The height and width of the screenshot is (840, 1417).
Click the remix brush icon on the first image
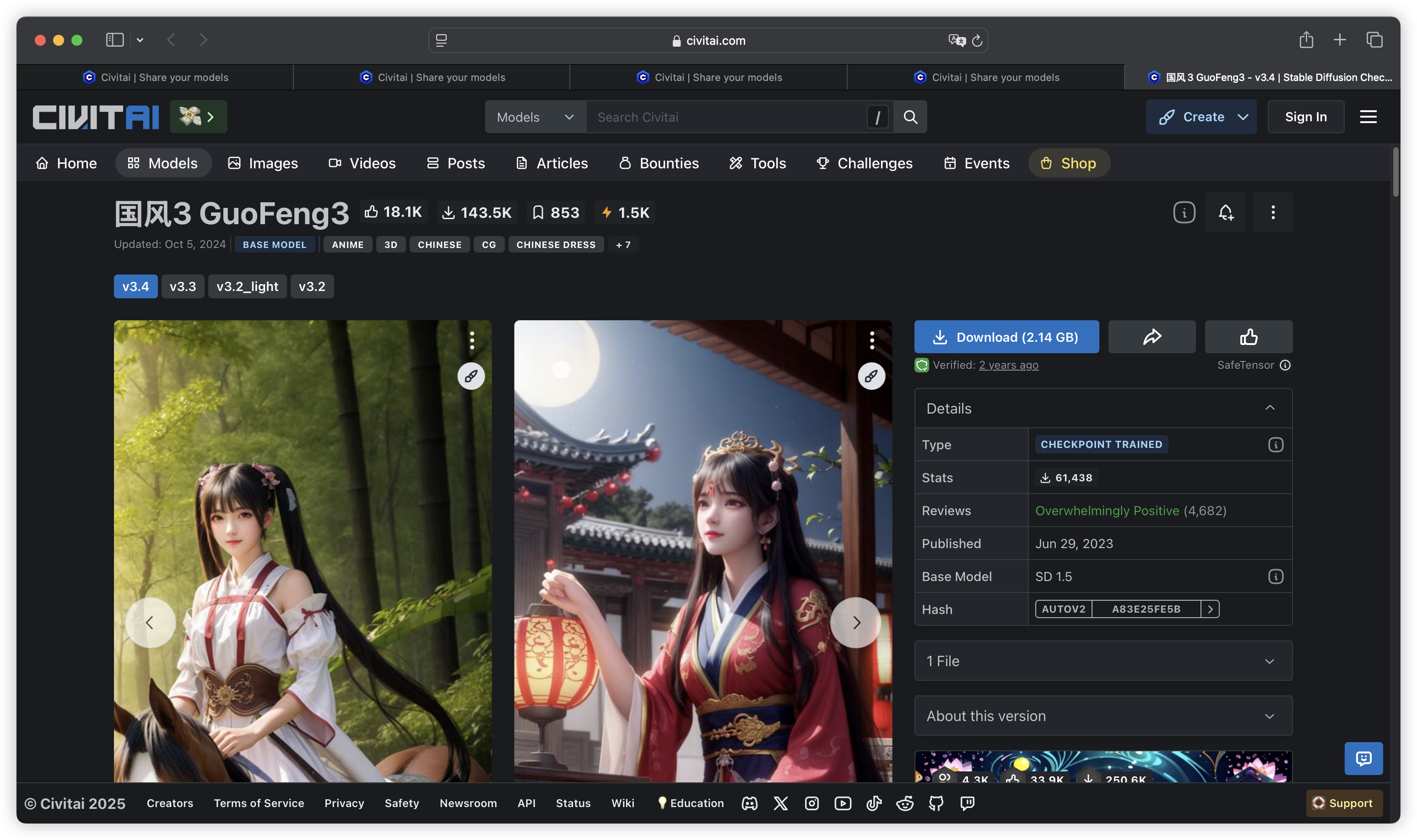(471, 376)
